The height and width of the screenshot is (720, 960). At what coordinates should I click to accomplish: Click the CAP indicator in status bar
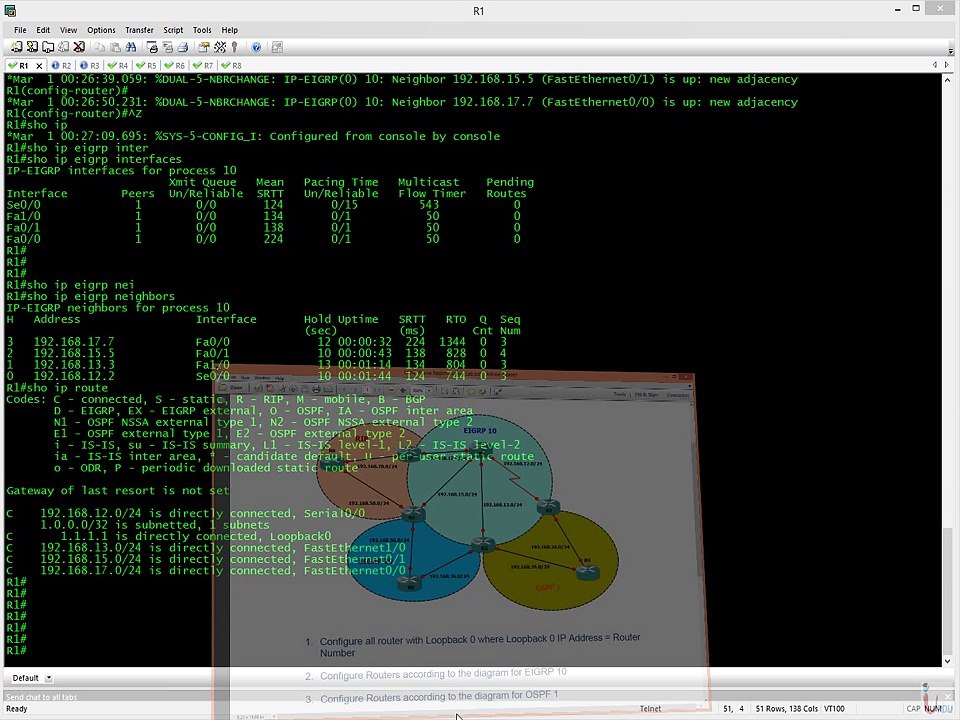[x=913, y=709]
